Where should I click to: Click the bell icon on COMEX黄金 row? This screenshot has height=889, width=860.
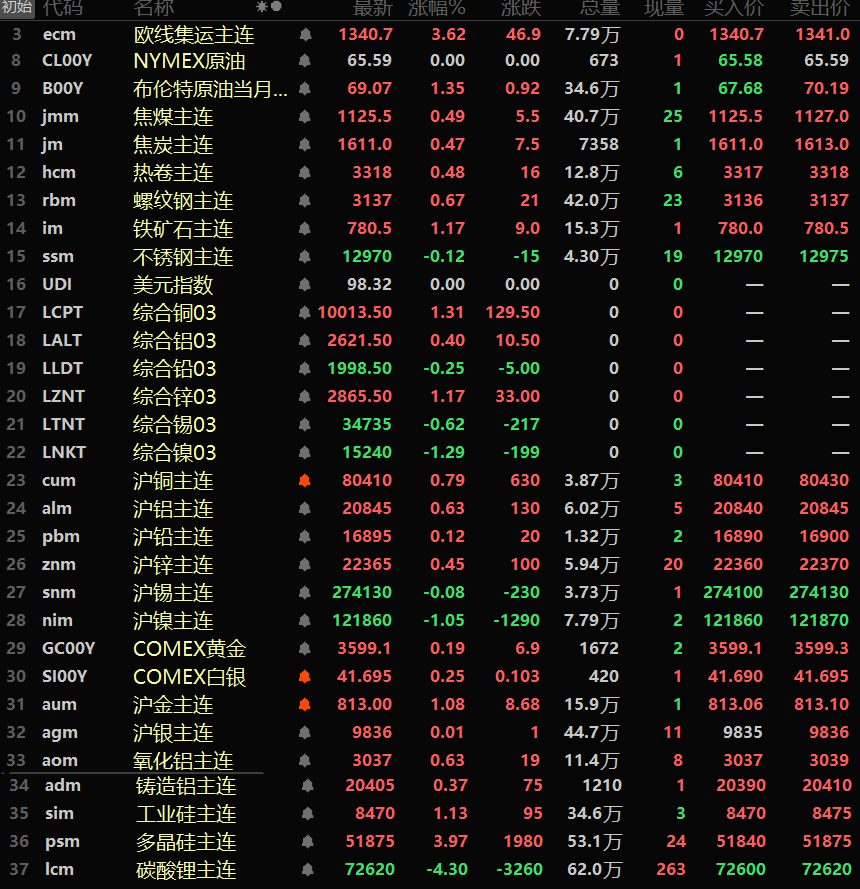(x=304, y=649)
